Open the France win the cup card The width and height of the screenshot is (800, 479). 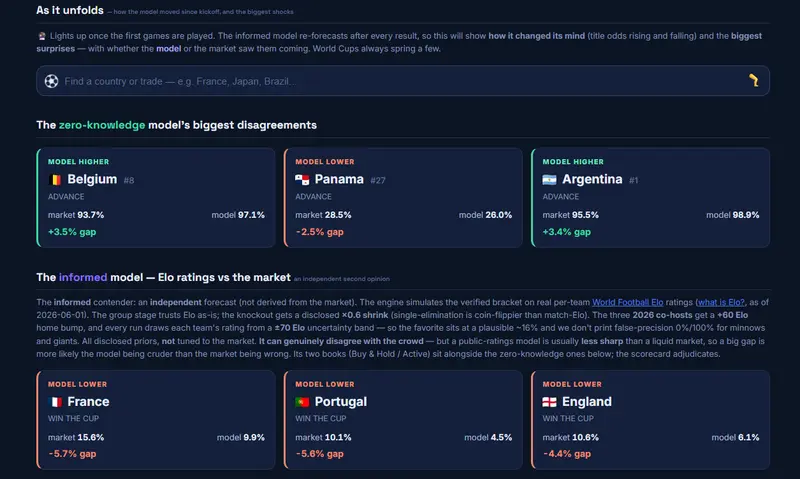point(156,420)
